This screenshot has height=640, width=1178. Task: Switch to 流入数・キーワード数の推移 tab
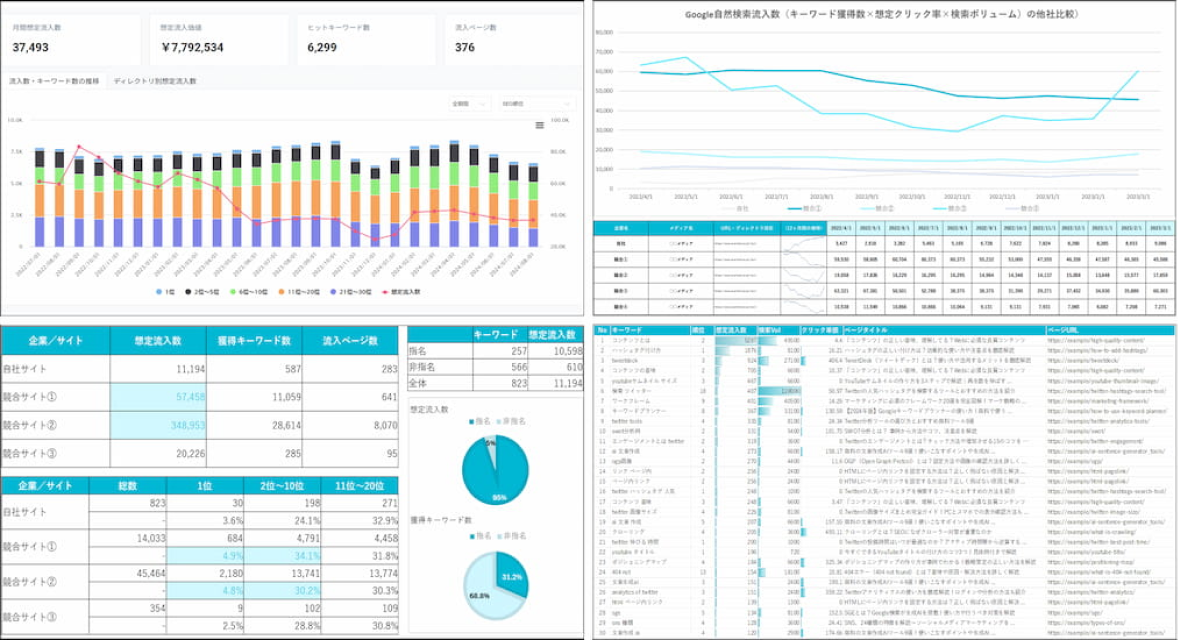tap(53, 80)
